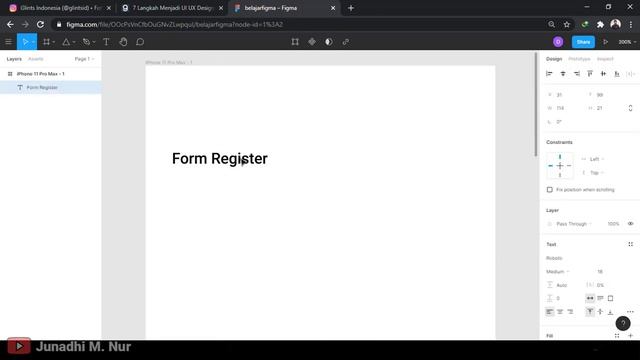The image size is (640, 360).
Task: Reload the browser page
Action: (40, 24)
